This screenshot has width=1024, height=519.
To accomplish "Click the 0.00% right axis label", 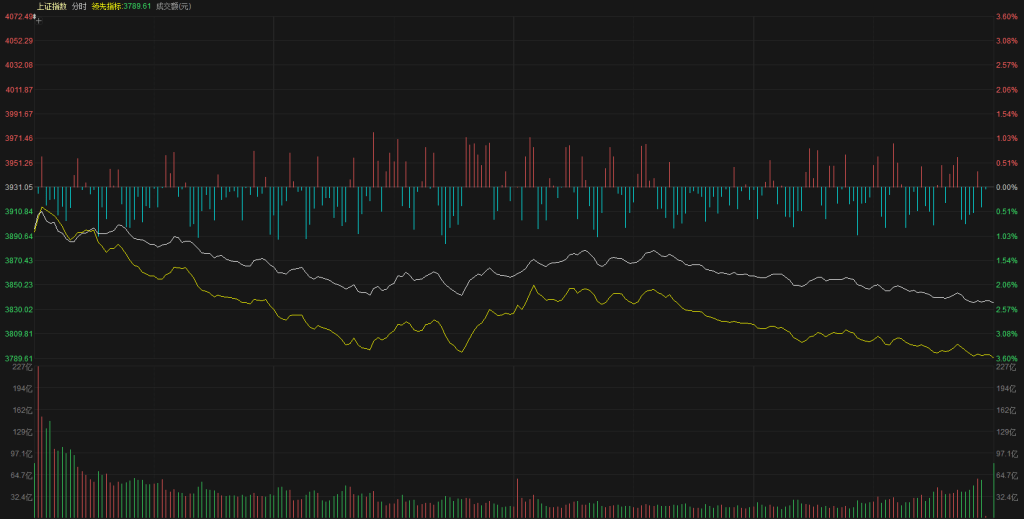I will click(x=1006, y=187).
